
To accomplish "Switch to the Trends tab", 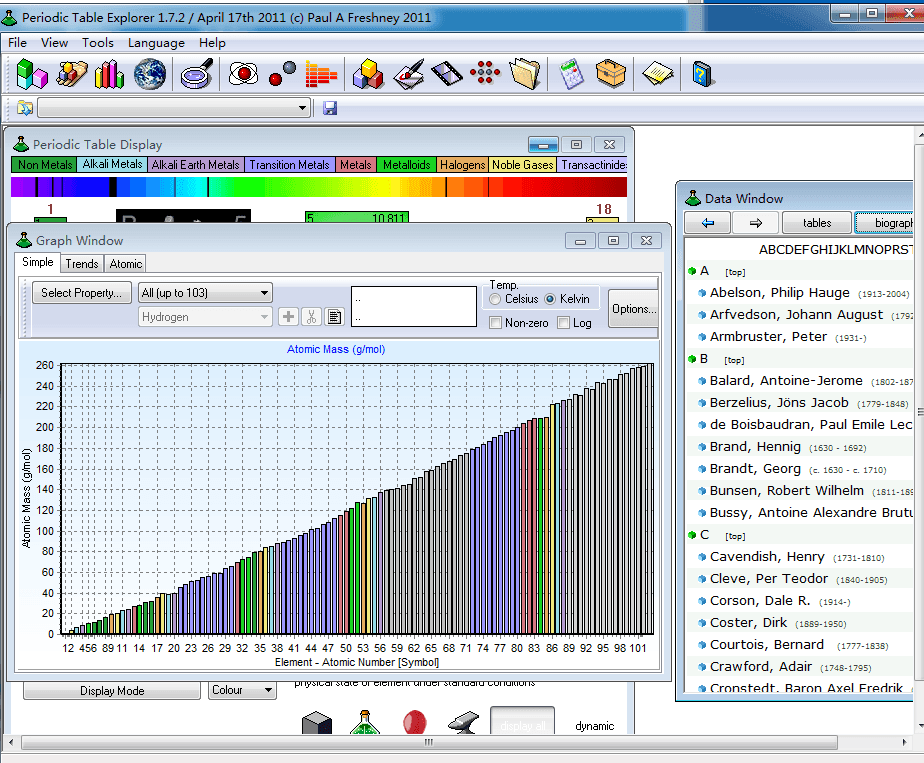I will pos(82,264).
